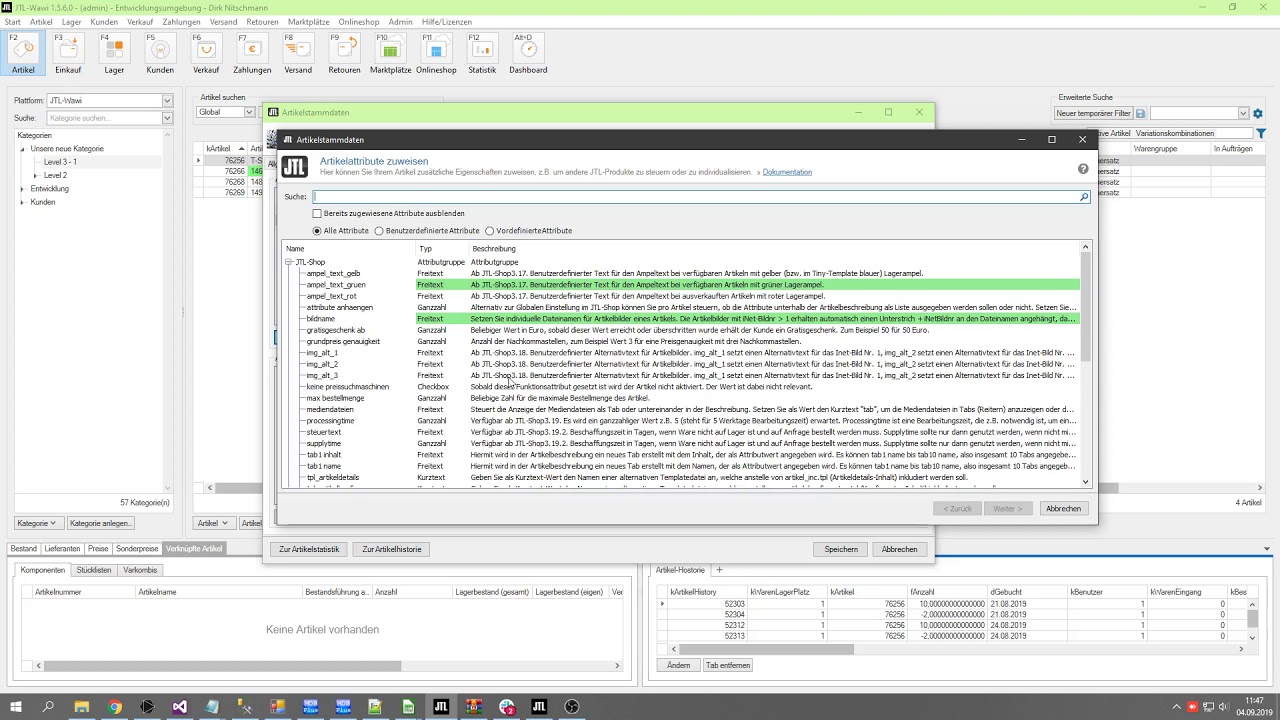The width and height of the screenshot is (1280, 720).
Task: Click the save filter floppy disk icon
Action: coord(1140,113)
